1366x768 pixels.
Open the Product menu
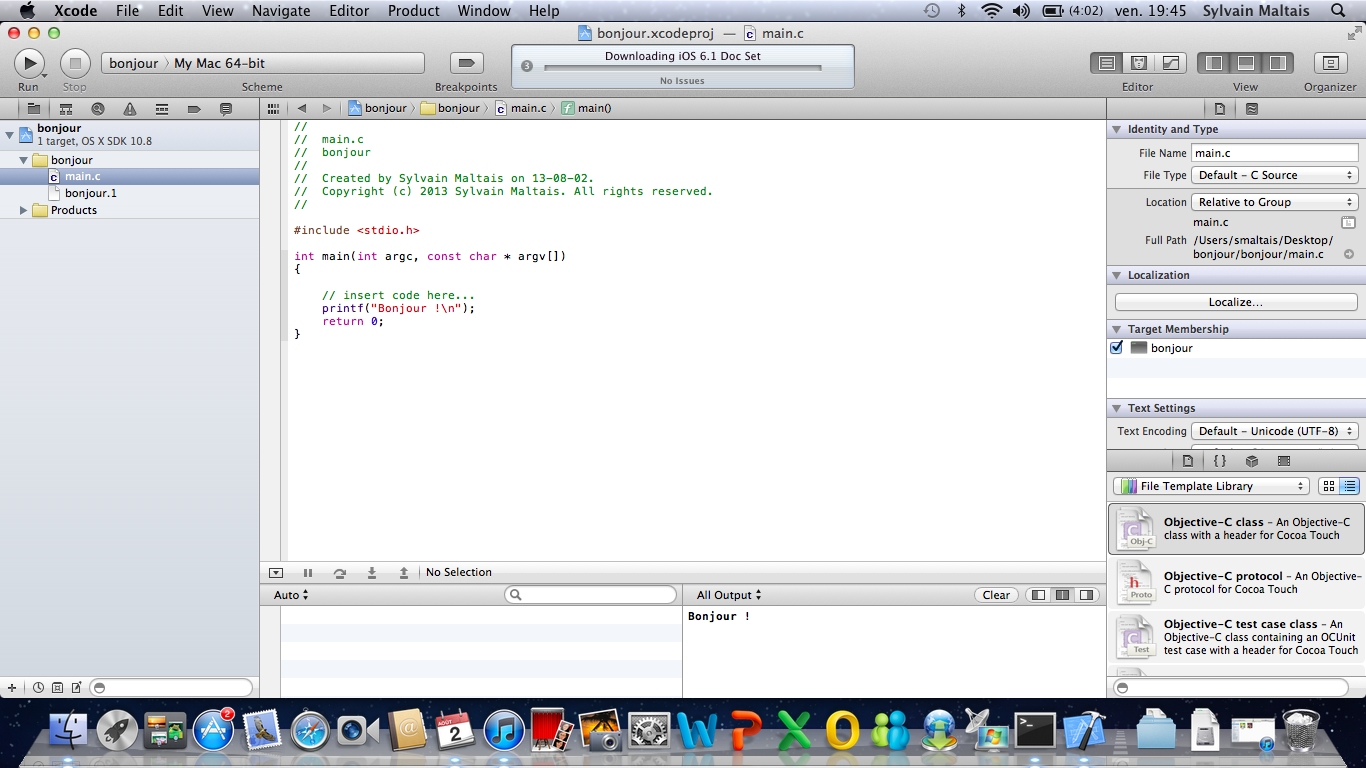pyautogui.click(x=413, y=11)
